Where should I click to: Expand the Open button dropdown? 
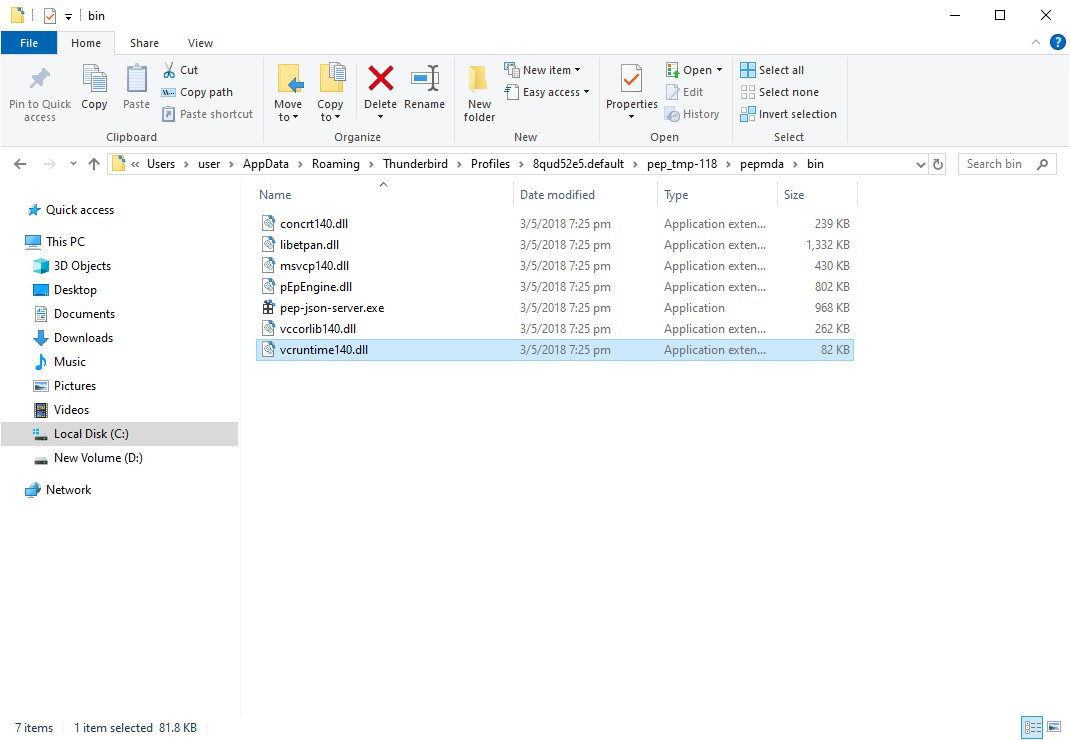[x=719, y=70]
